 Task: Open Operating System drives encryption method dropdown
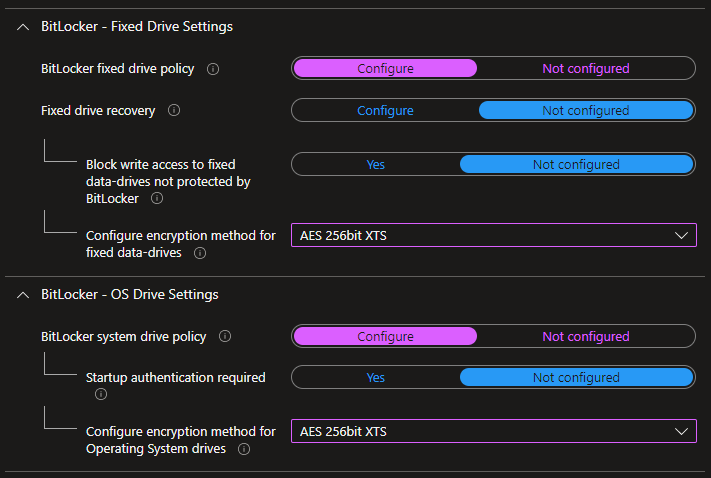pyautogui.click(x=493, y=432)
